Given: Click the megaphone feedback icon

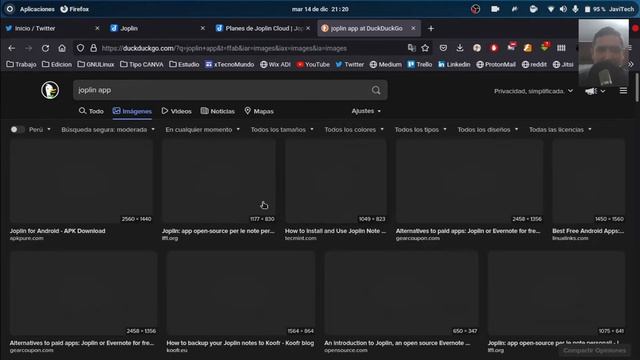Looking at the screenshot, I should click(591, 91).
